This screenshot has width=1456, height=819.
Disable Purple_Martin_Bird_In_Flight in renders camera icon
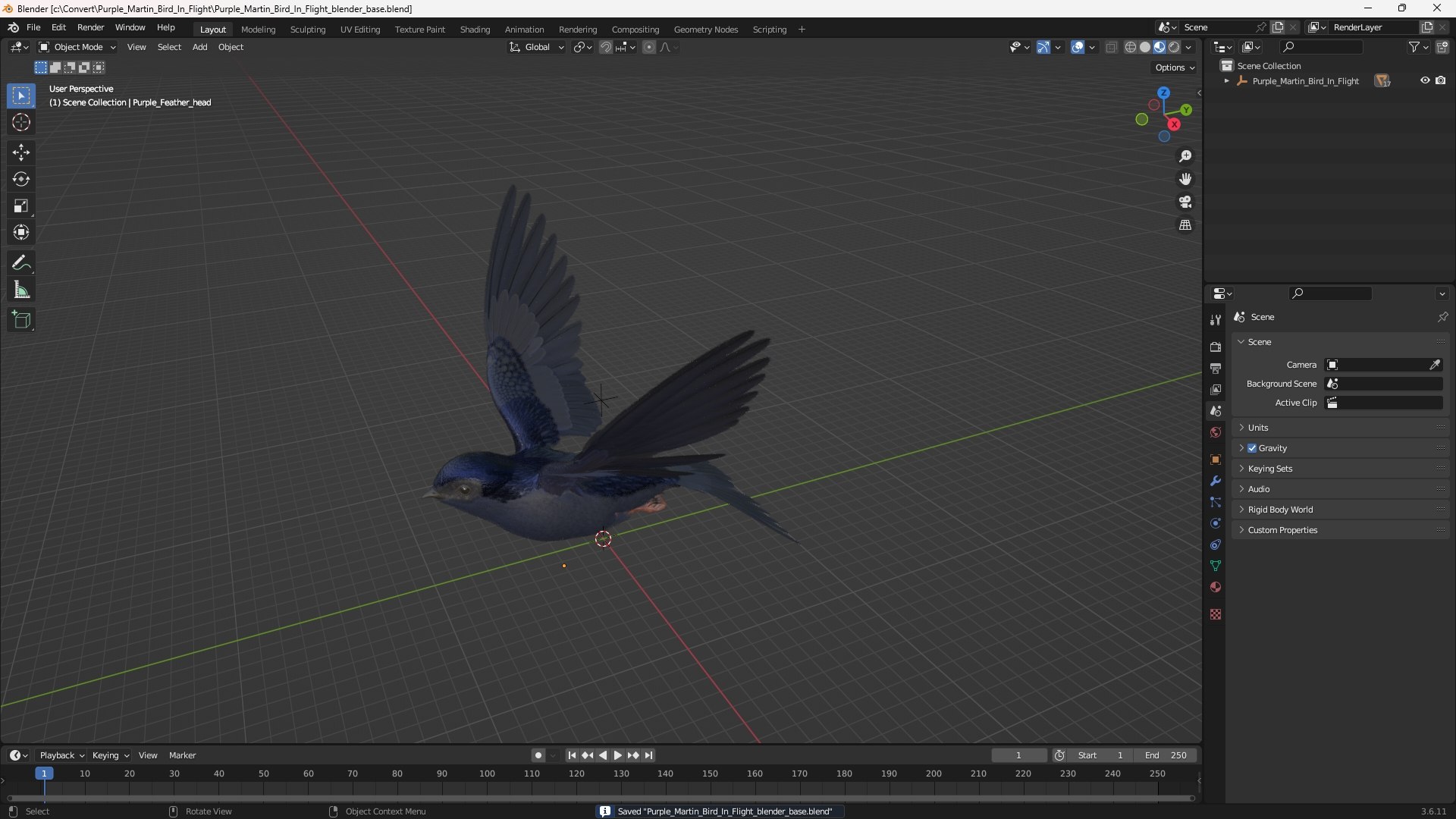pos(1440,80)
